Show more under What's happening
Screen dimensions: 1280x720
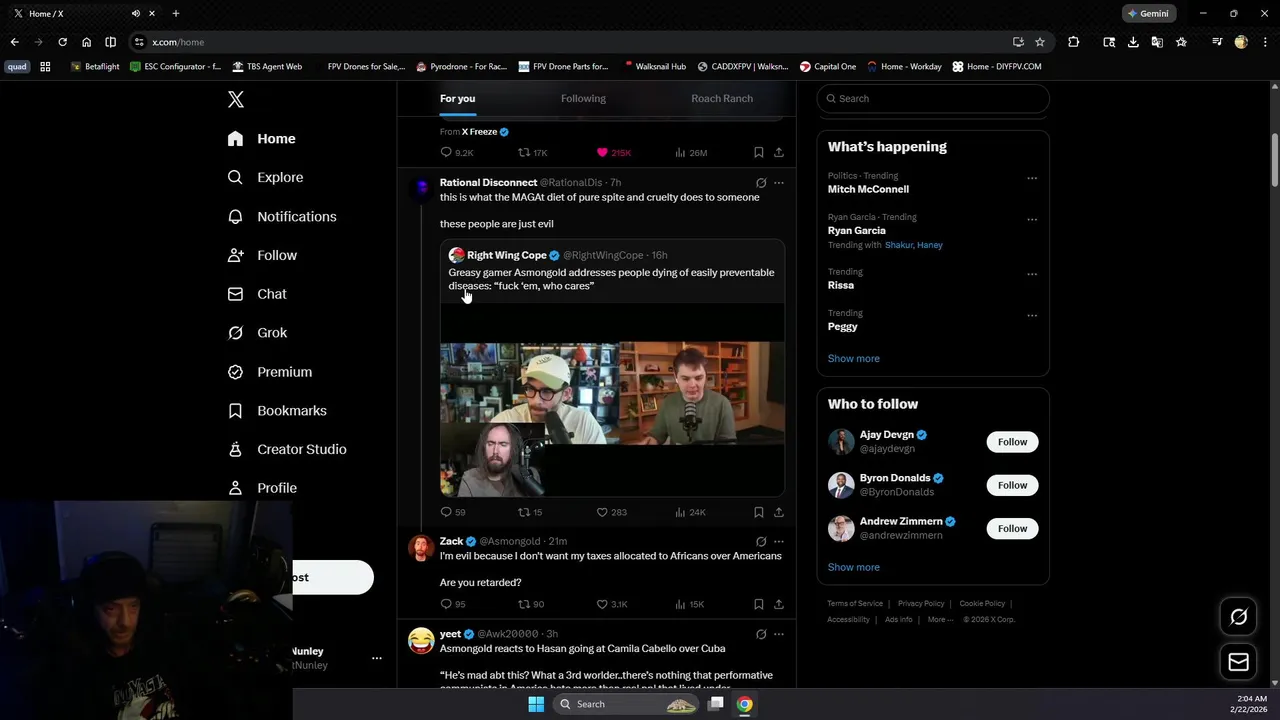854,358
